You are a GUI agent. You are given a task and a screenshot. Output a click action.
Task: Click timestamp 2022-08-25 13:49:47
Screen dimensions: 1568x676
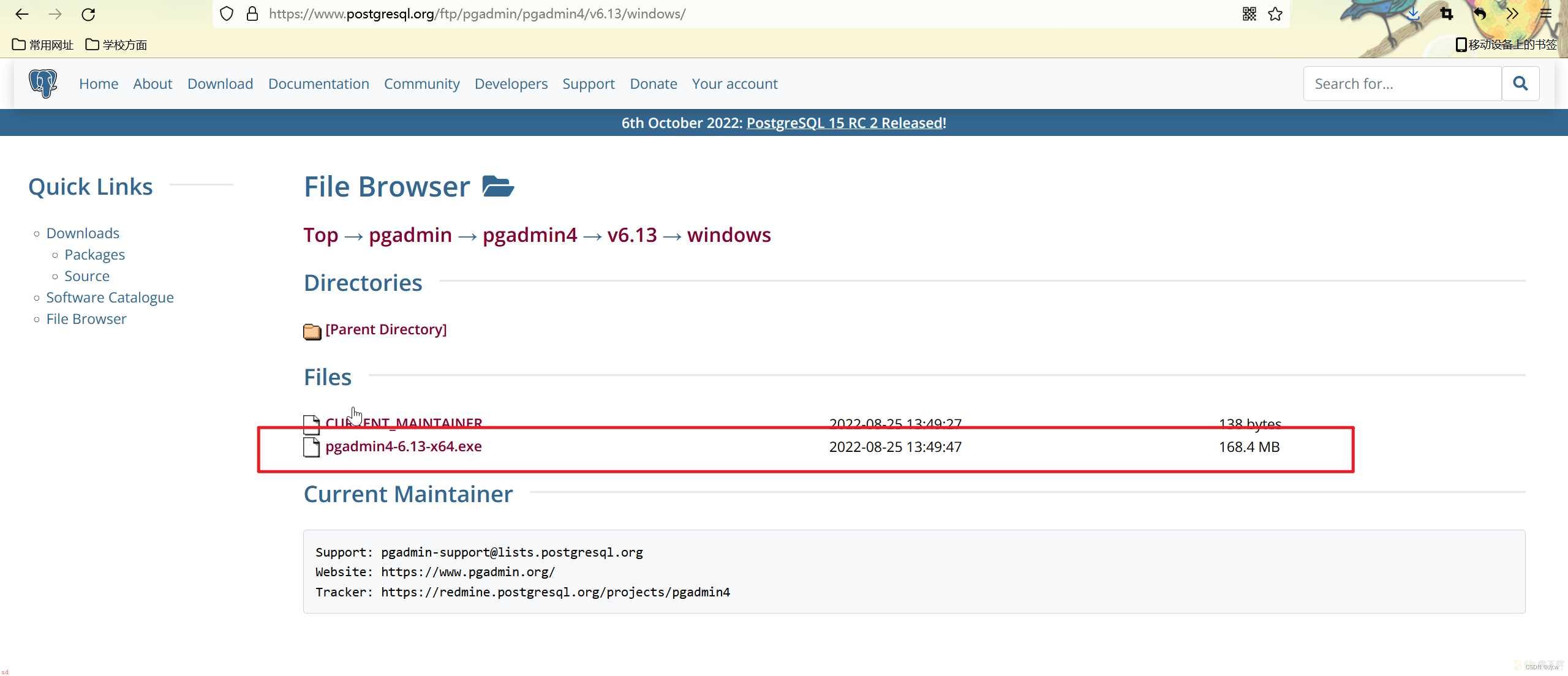(x=895, y=447)
